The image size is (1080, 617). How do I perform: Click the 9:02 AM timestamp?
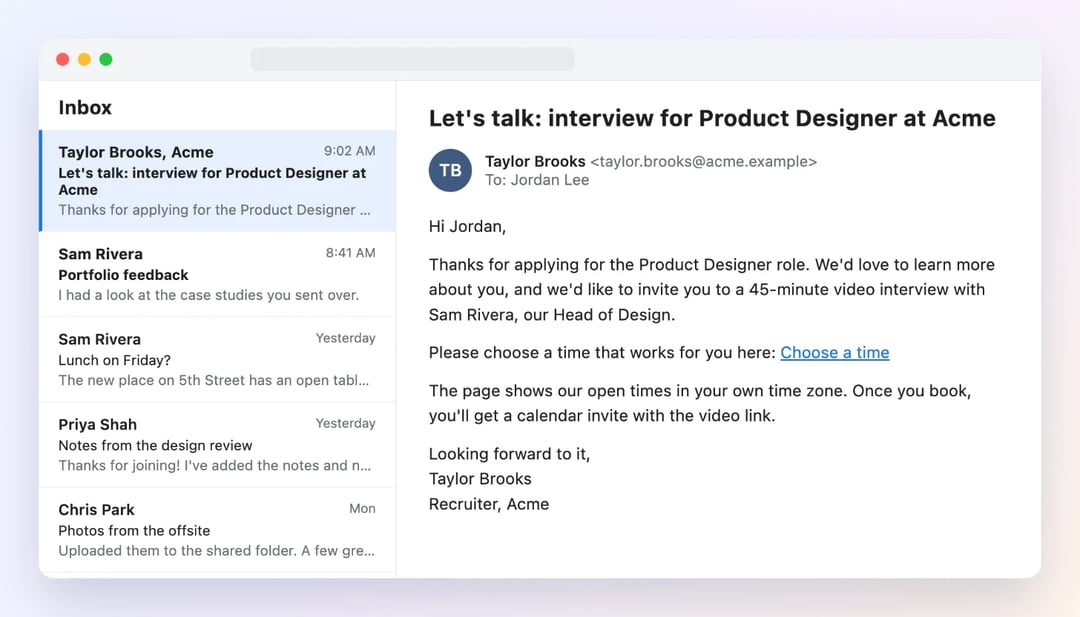pyautogui.click(x=350, y=151)
